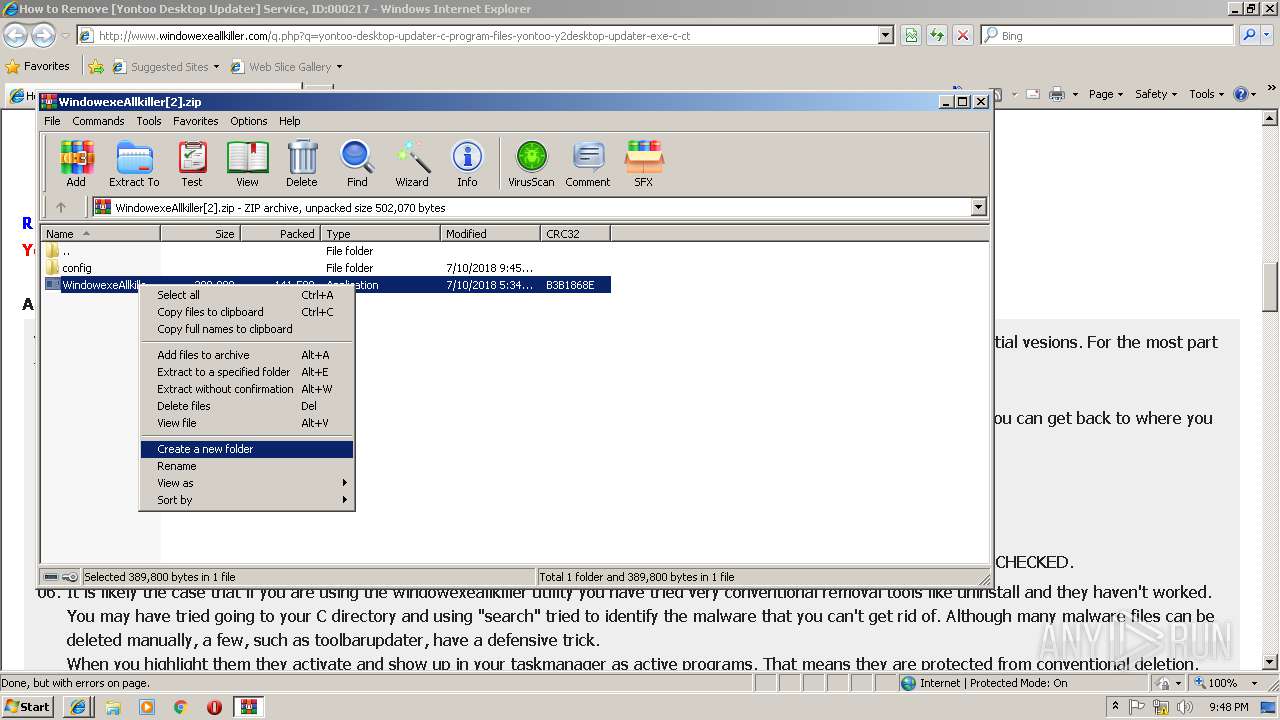Image resolution: width=1280 pixels, height=720 pixels.
Task: Open the Favorites star button
Action: coord(38,66)
